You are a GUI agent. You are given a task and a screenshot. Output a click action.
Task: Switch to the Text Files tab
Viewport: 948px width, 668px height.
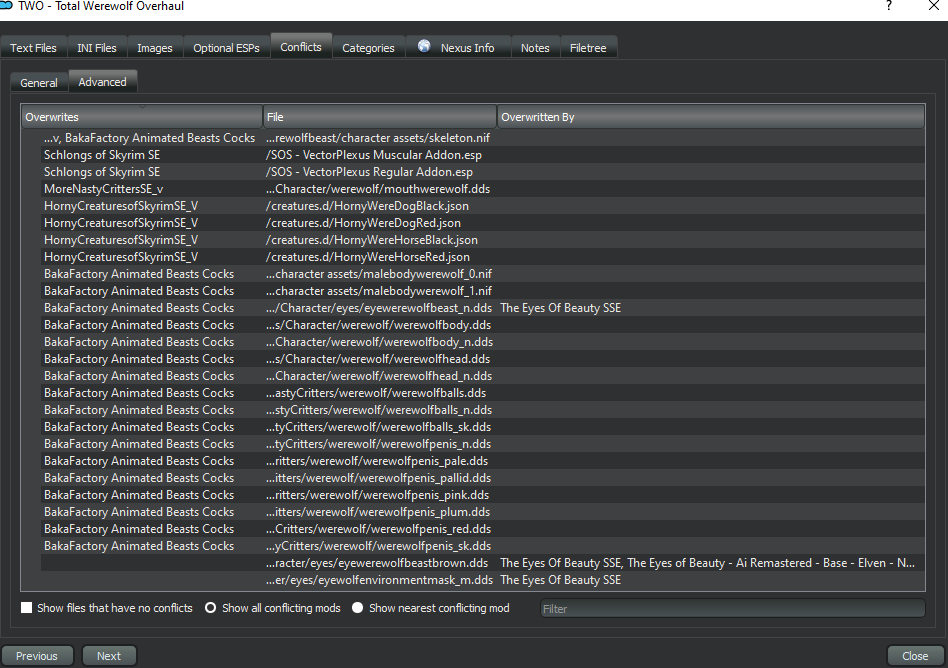tap(33, 48)
